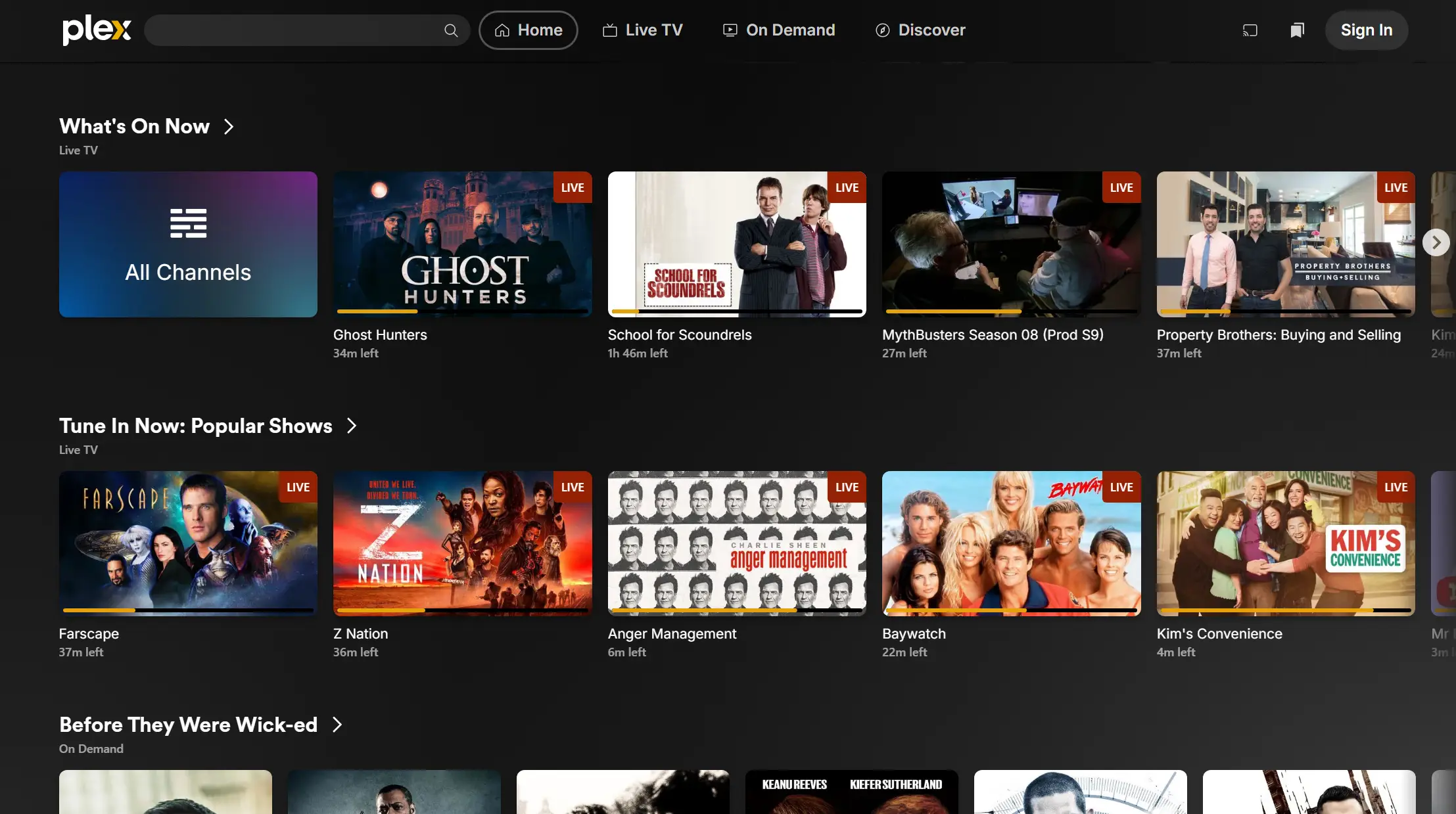Click the On Demand play icon
Screen dimensions: 1456x814
point(729,30)
